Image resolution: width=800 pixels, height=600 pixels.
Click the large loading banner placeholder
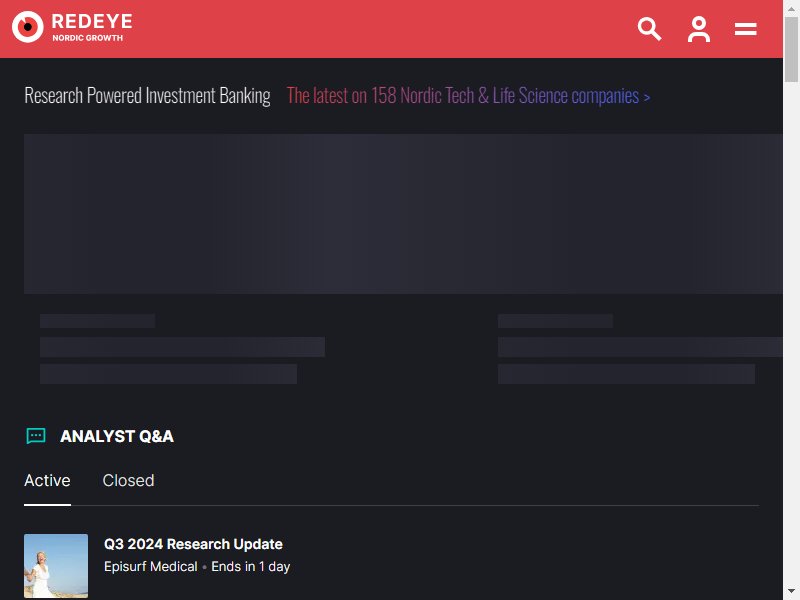403,214
